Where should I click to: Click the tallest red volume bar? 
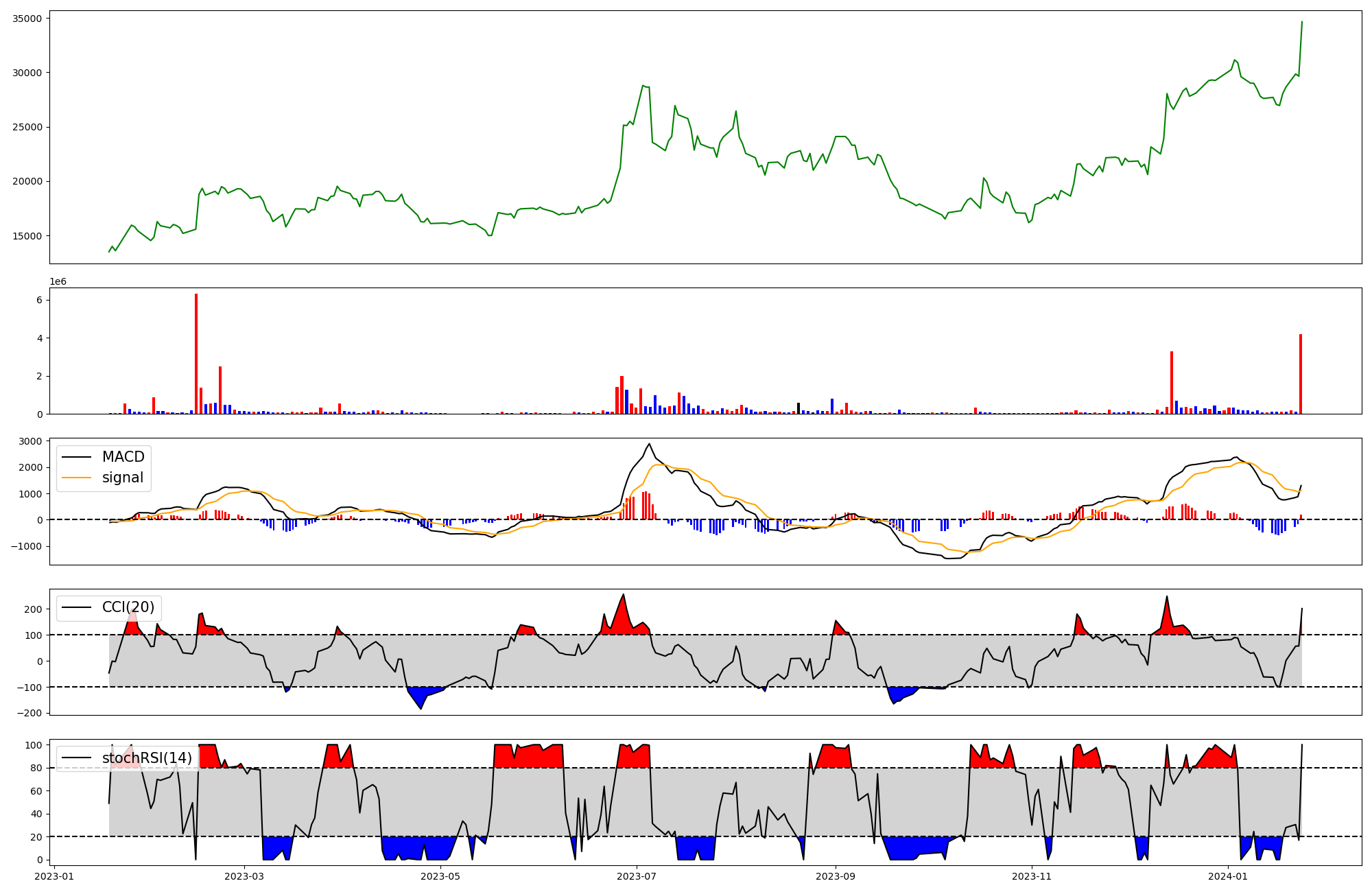click(x=196, y=353)
